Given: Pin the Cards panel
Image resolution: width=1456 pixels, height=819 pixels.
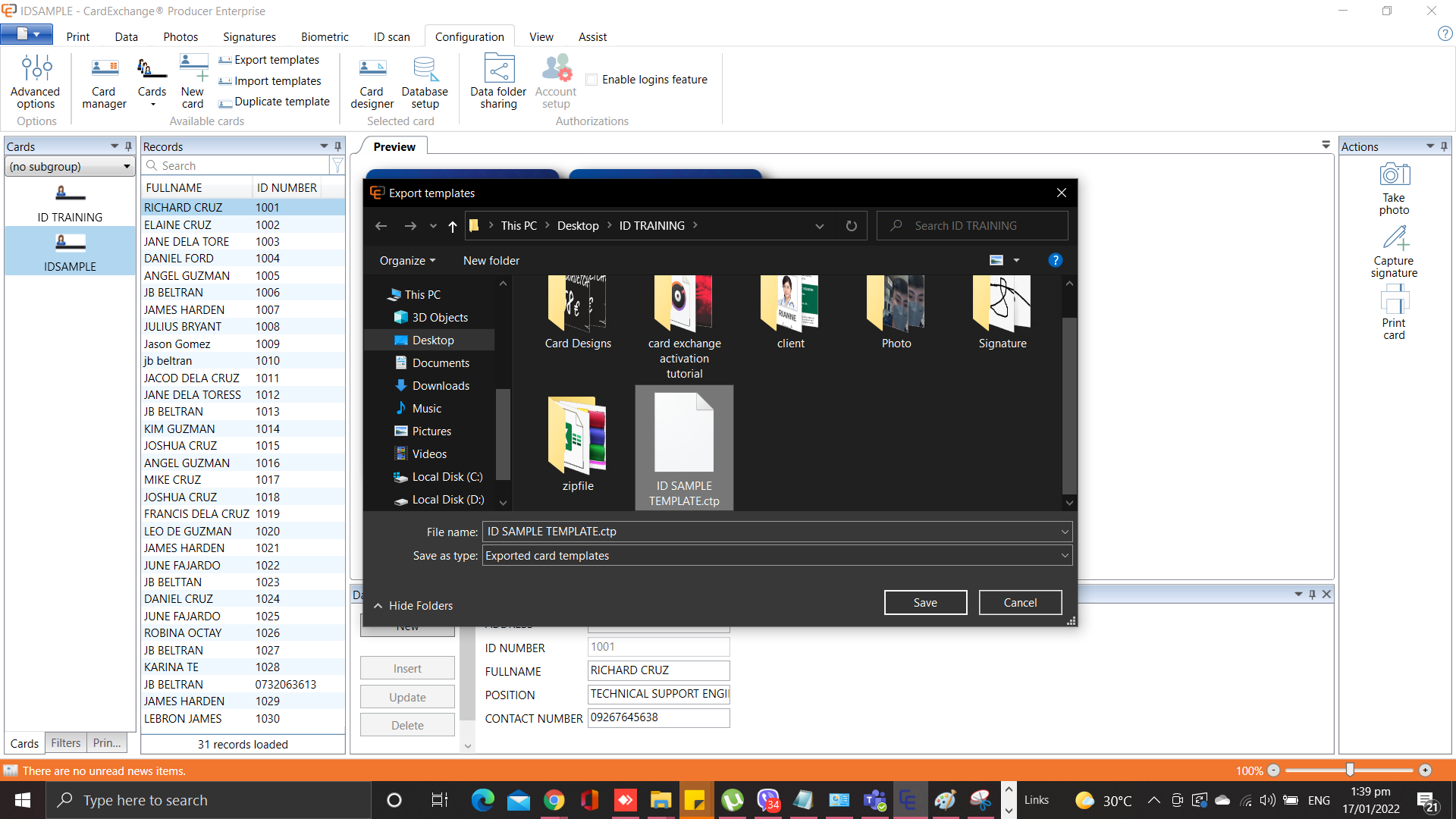Looking at the screenshot, I should pos(128,146).
